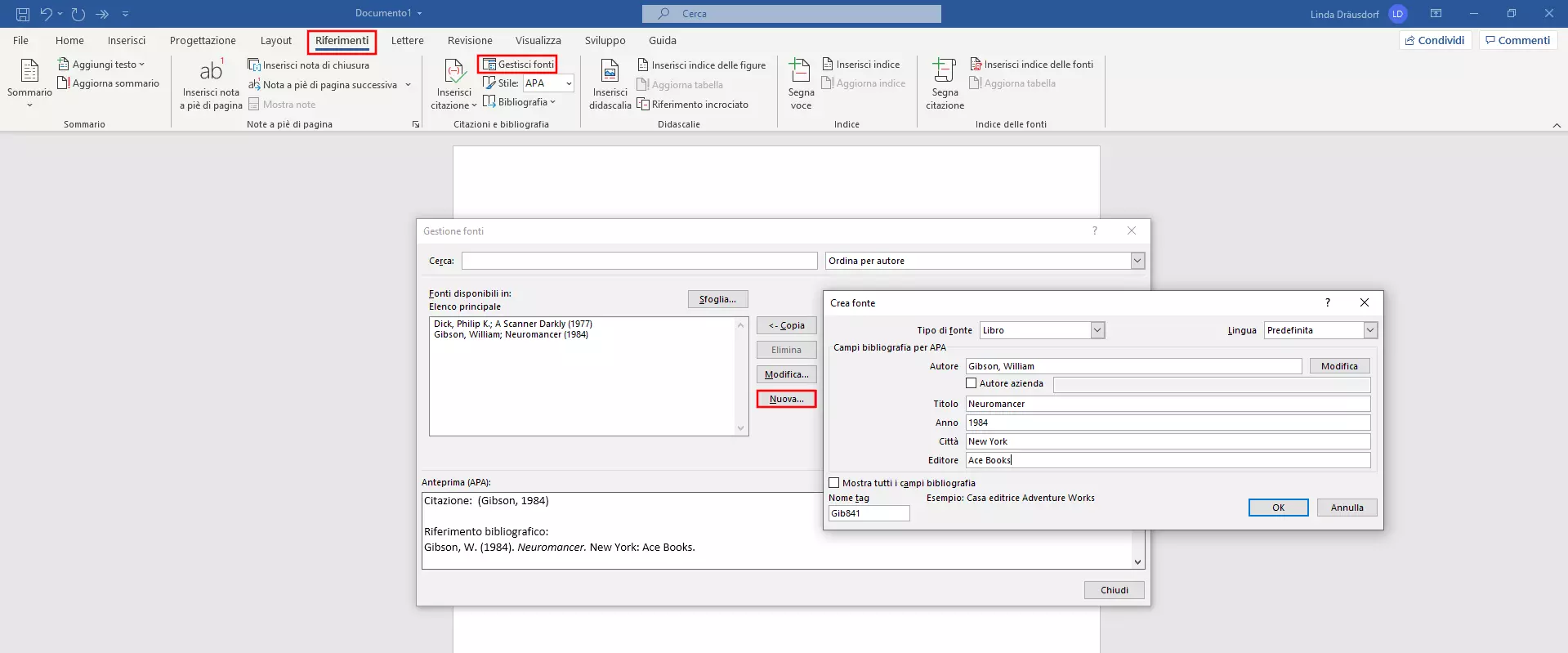
Task: Switch to the Inserisci tab
Action: (x=127, y=40)
